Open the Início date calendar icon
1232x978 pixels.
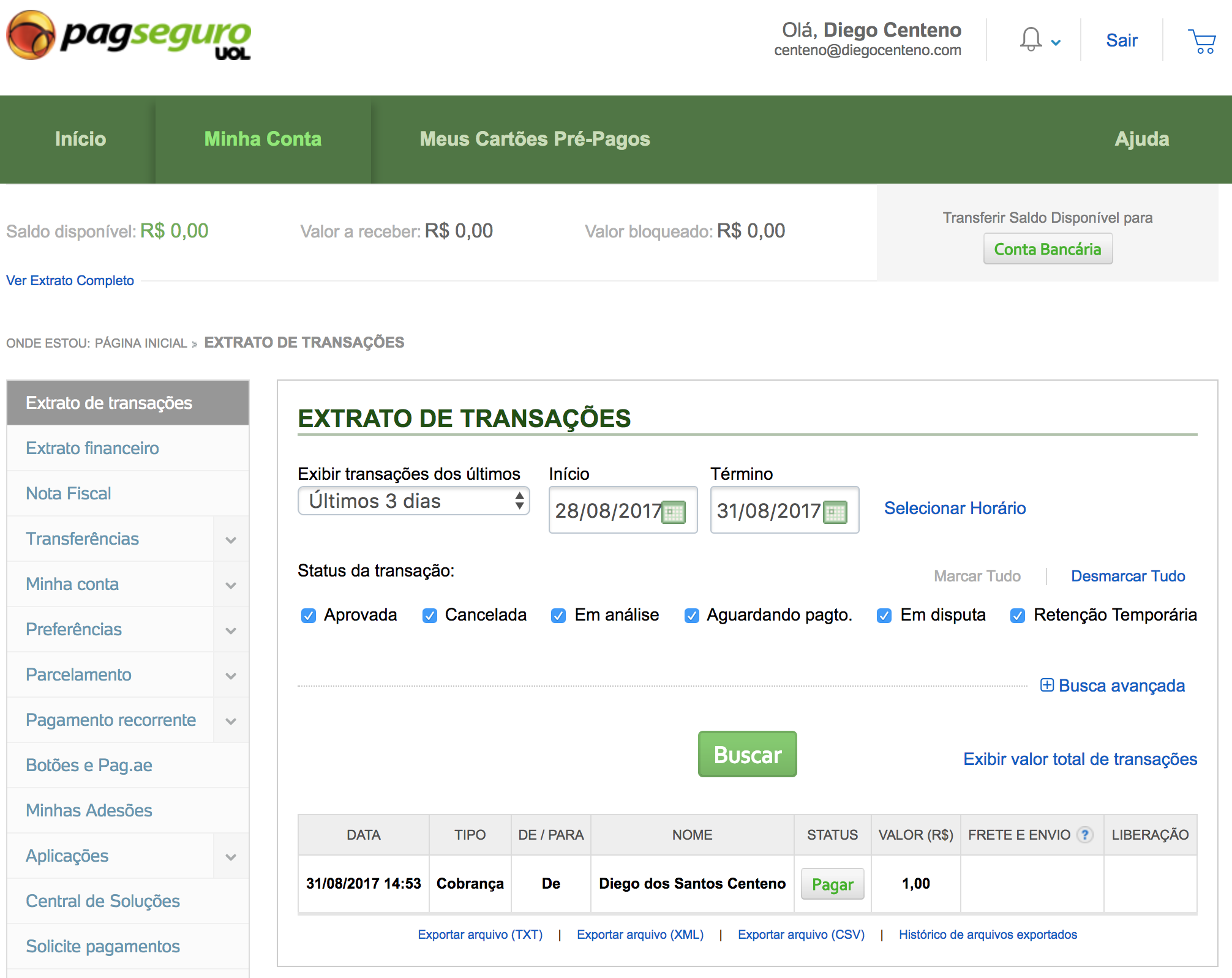pos(674,512)
